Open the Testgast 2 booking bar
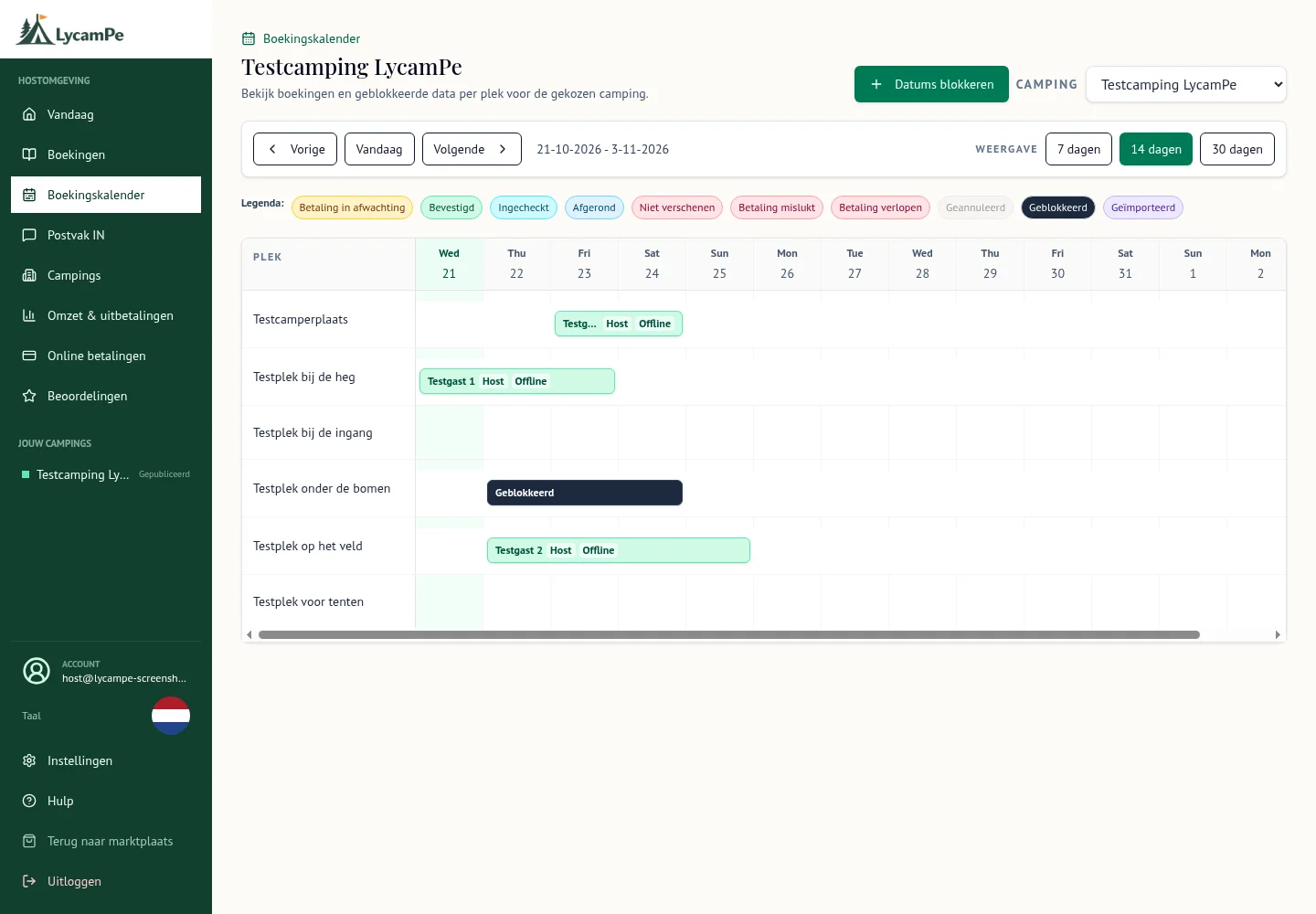The height and width of the screenshot is (914, 1316). point(619,550)
